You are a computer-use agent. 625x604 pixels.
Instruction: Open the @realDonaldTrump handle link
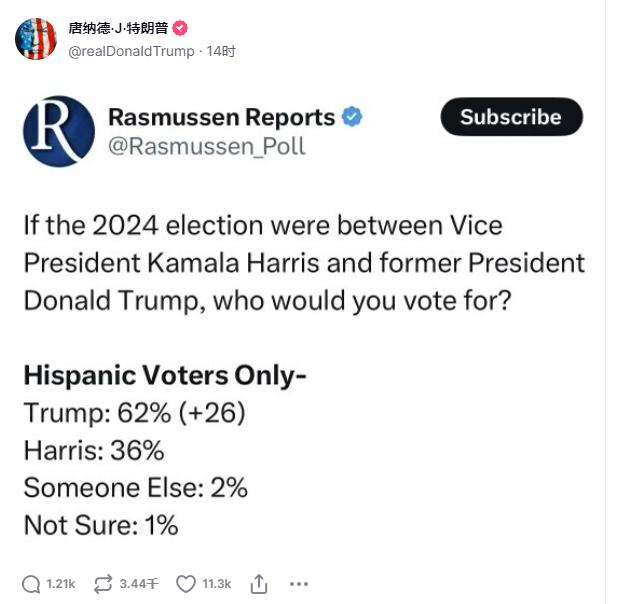[x=132, y=51]
